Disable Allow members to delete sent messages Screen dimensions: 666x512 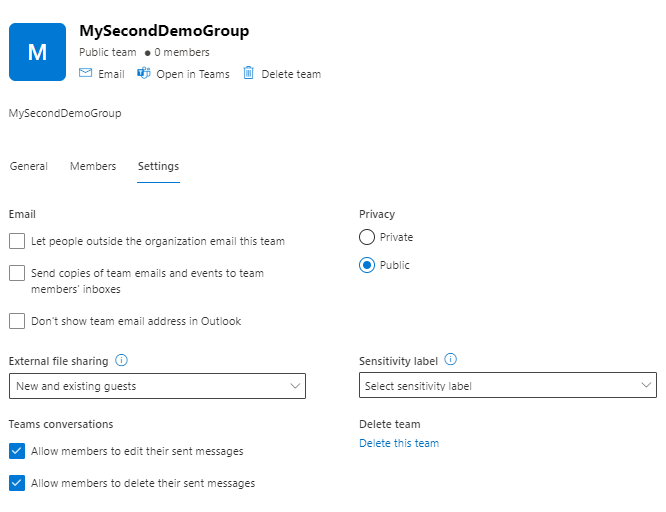17,483
